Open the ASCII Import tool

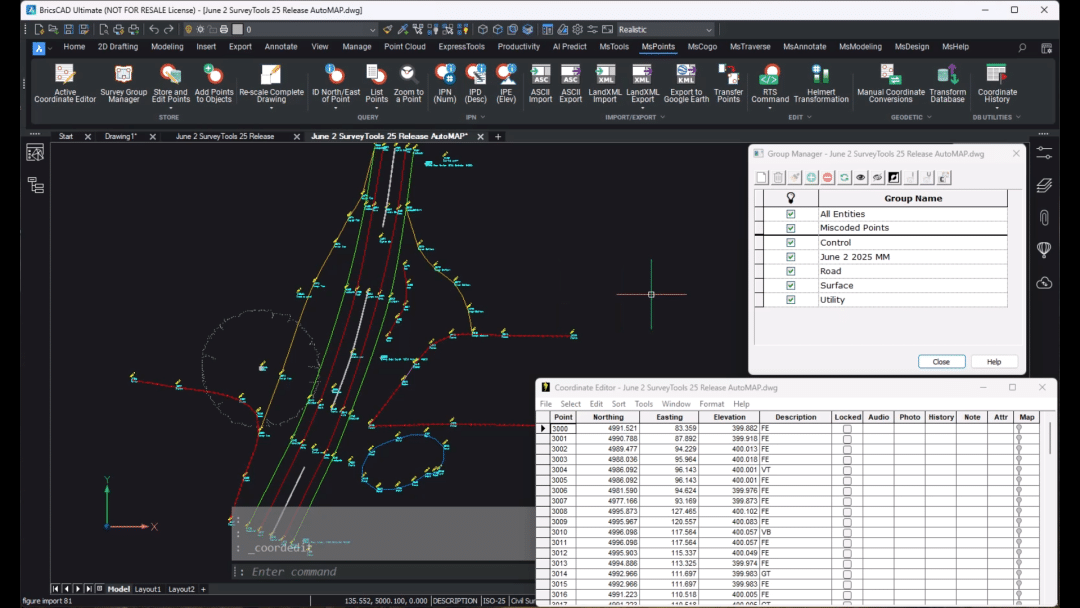(x=540, y=76)
